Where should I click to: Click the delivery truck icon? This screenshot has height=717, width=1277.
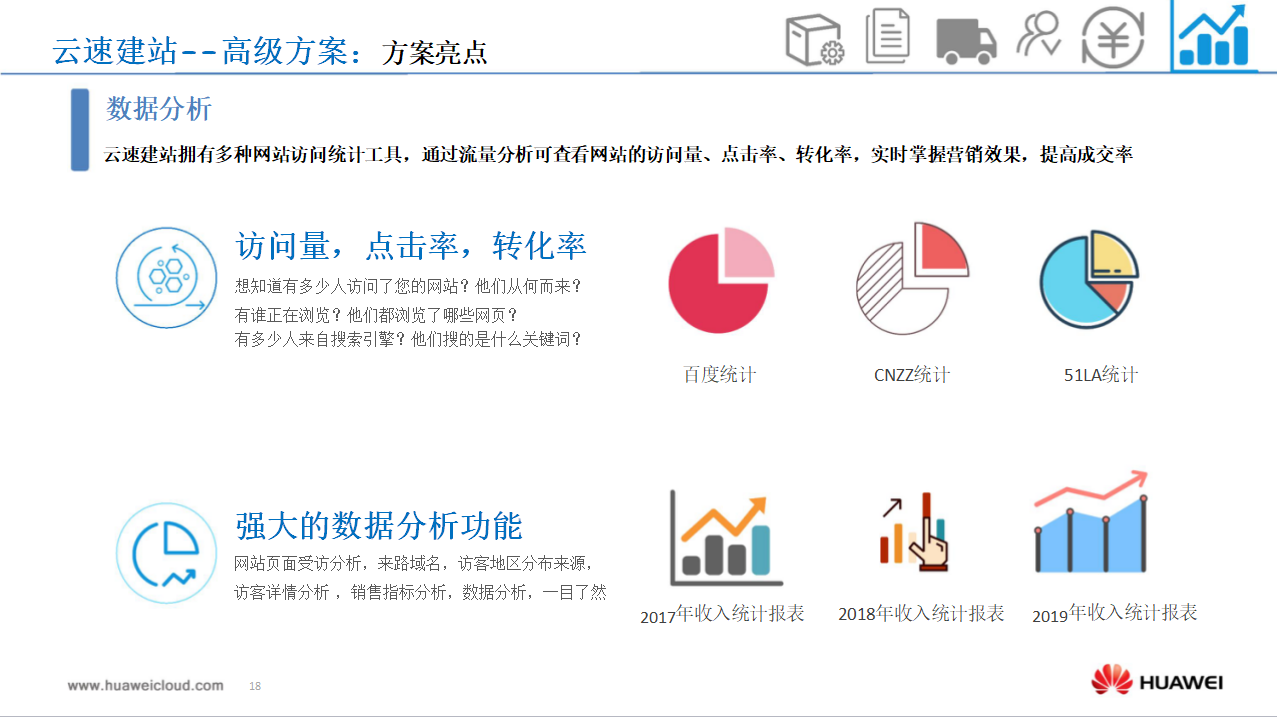point(966,41)
